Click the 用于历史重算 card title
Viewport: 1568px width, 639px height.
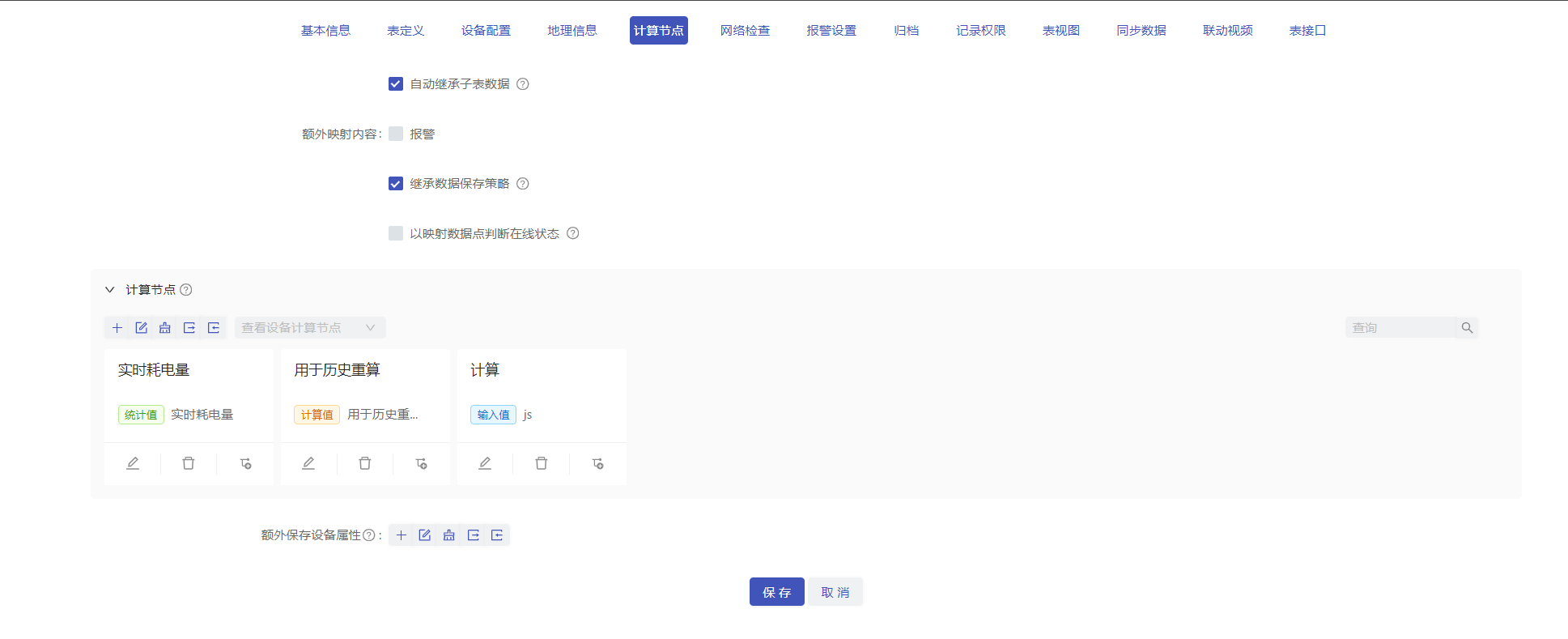click(337, 370)
